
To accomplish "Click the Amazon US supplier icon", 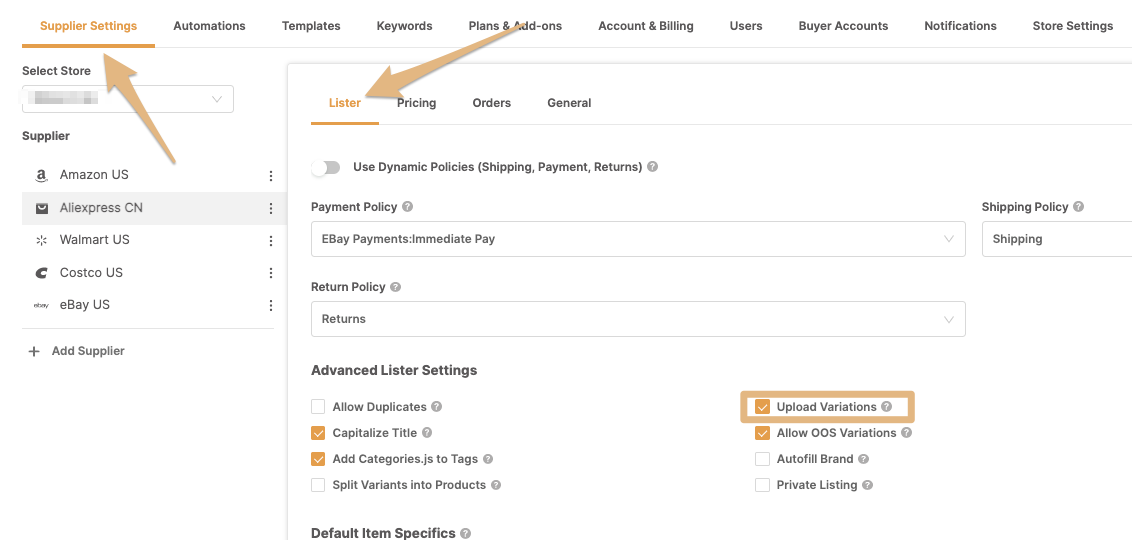I will tap(41, 175).
